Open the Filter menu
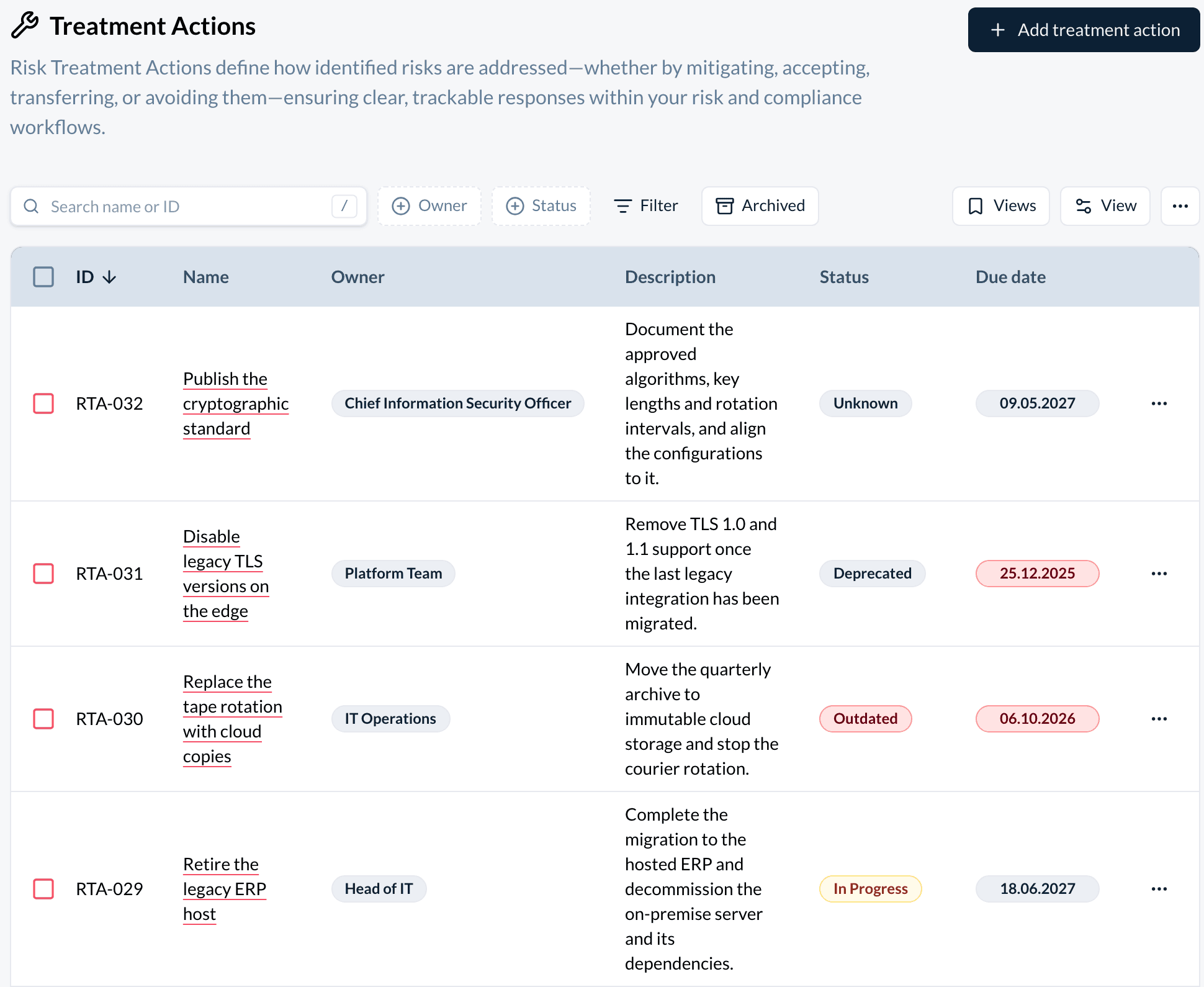This screenshot has height=987, width=1204. (645, 206)
